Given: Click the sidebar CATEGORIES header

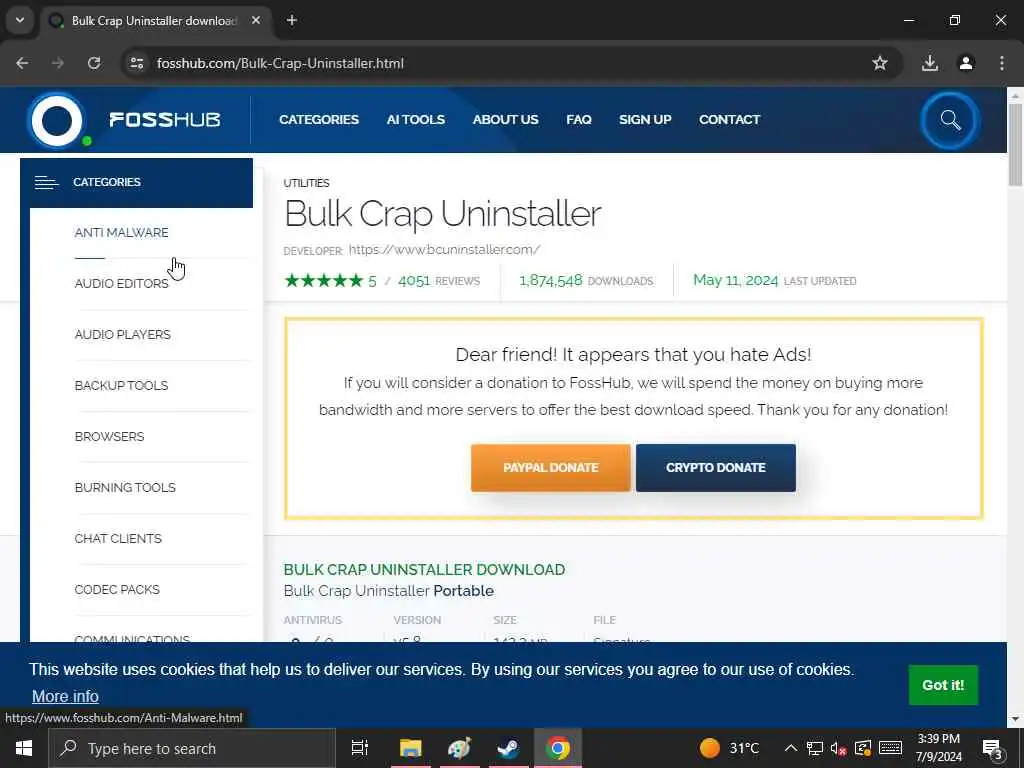Looking at the screenshot, I should pos(136,182).
